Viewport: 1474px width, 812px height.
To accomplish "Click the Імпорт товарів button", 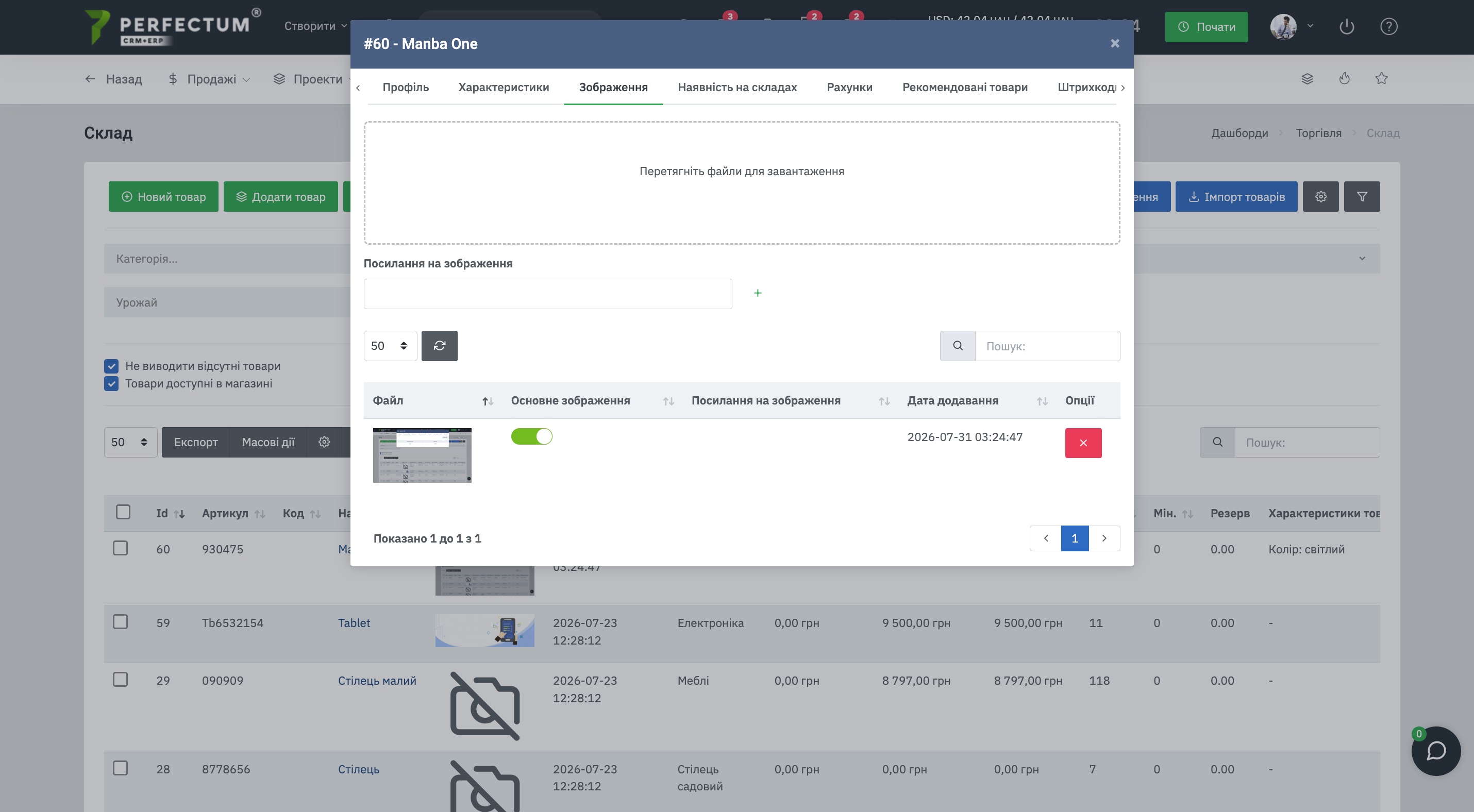I will pos(1236,197).
